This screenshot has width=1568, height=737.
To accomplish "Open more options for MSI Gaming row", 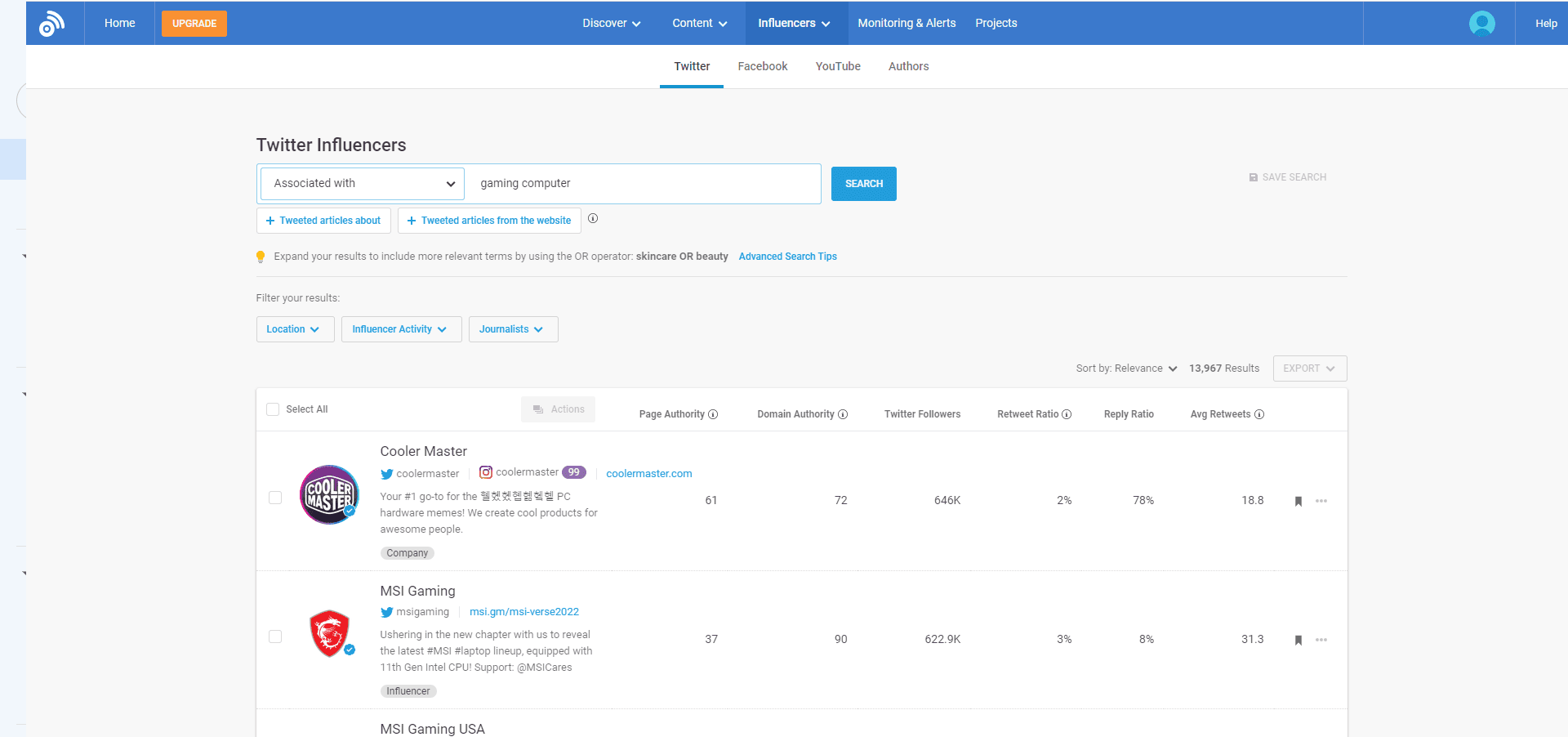I will point(1321,640).
